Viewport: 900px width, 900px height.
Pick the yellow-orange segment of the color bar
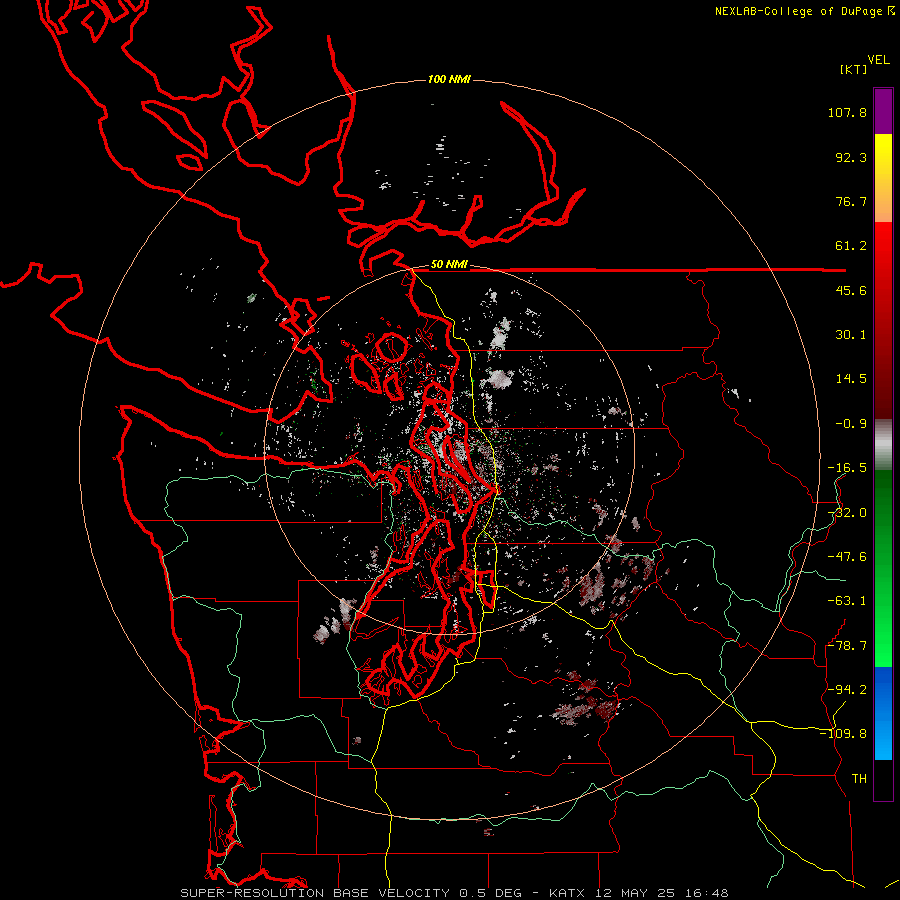coord(883,178)
